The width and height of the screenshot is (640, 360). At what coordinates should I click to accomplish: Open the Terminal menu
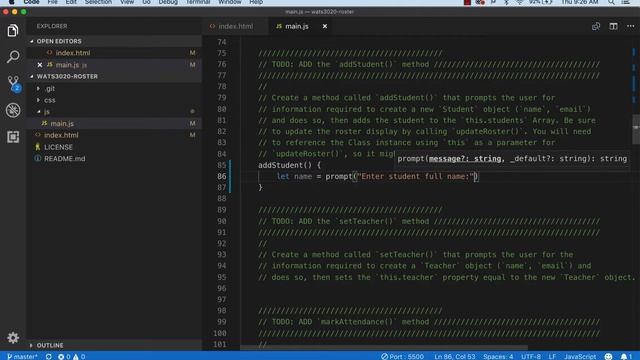point(198,2)
